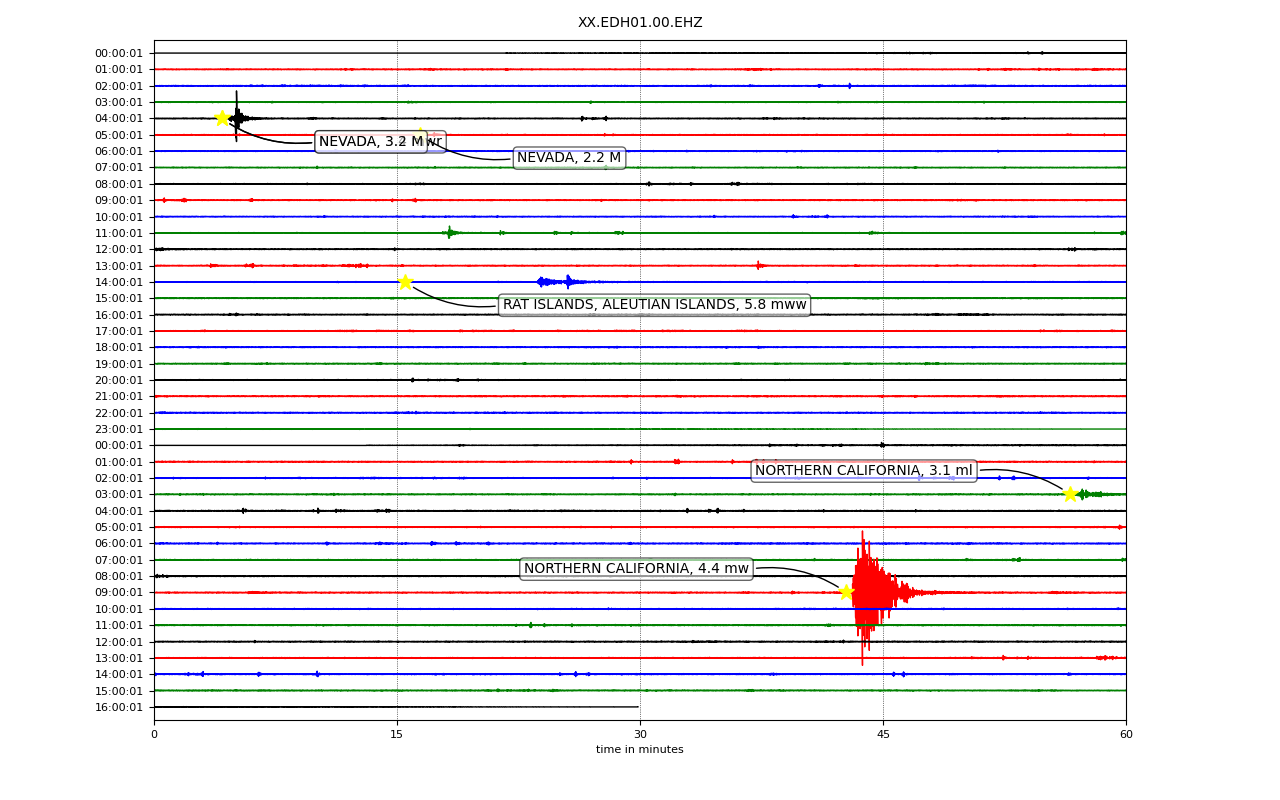This screenshot has height=800, width=1280.
Task: Click the green waveform burst on 11:00:01 trace
Action: click(x=451, y=233)
